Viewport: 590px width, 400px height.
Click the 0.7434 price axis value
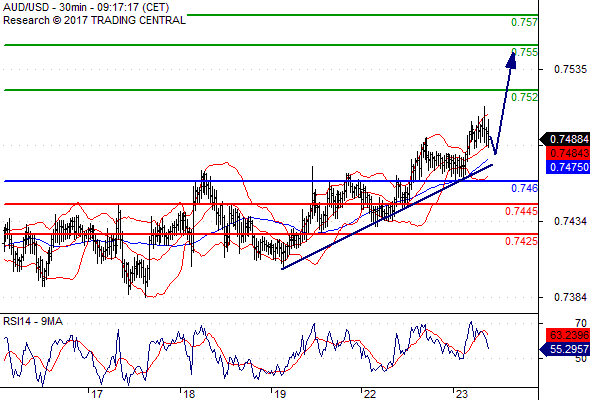[570, 221]
